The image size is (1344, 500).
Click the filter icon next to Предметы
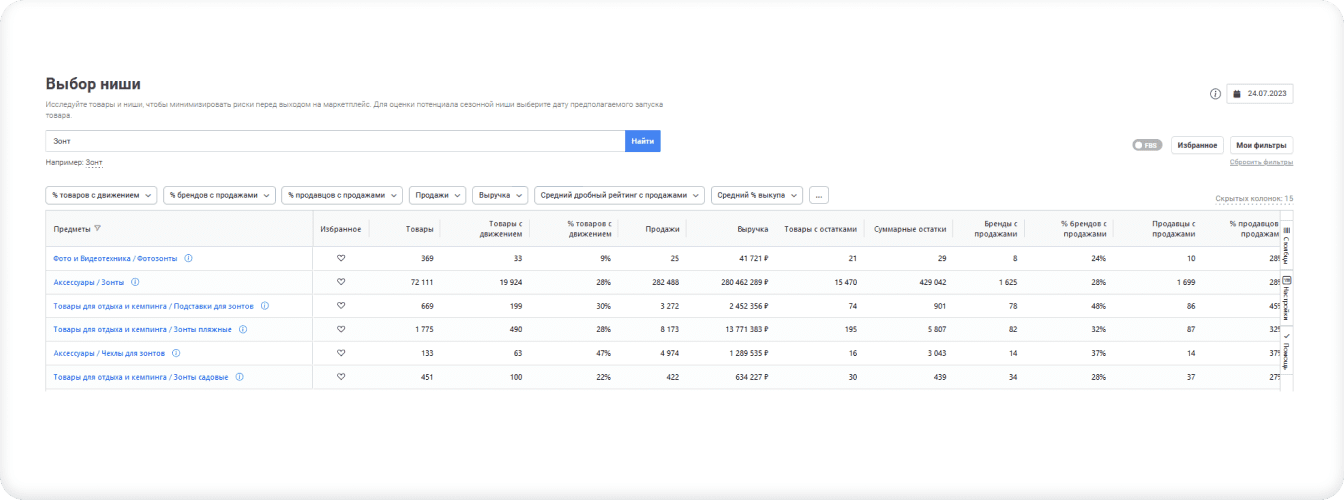(x=98, y=229)
